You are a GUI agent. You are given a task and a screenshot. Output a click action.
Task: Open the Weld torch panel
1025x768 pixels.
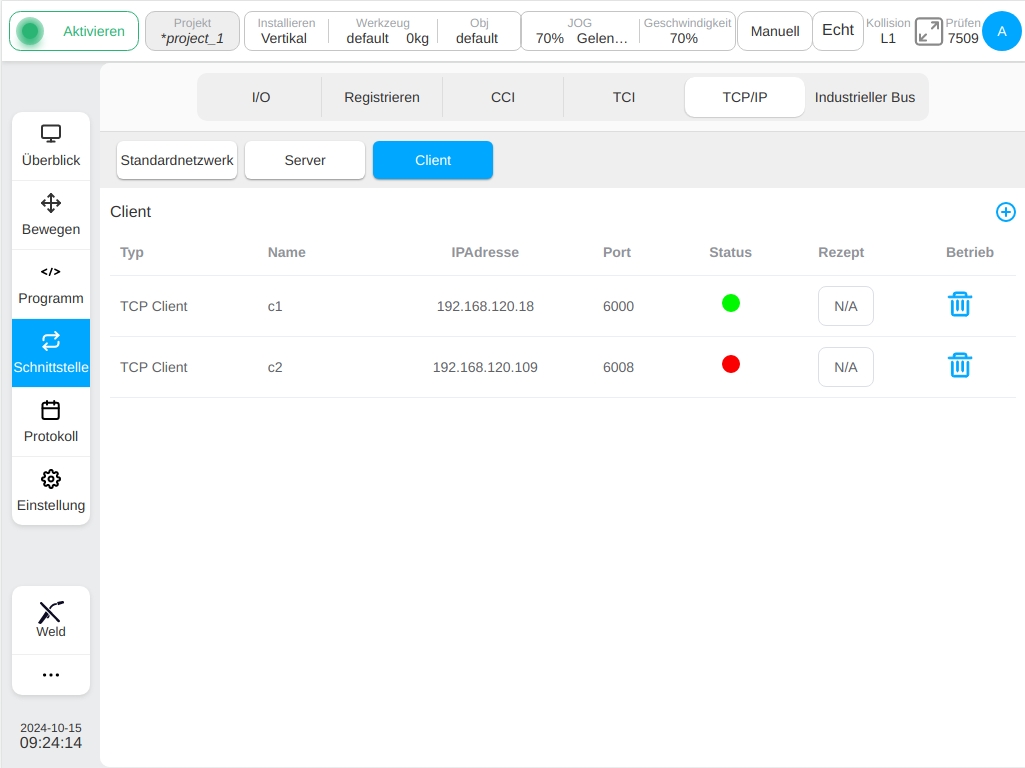coord(51,620)
